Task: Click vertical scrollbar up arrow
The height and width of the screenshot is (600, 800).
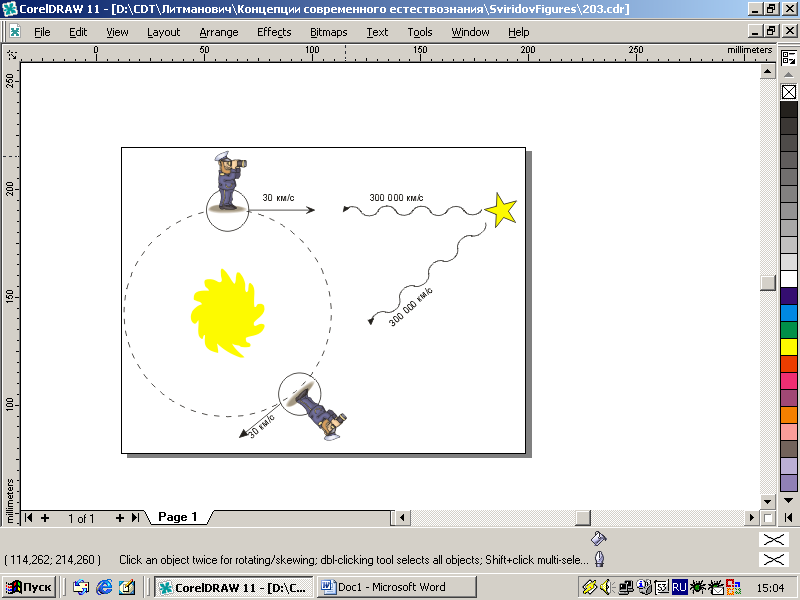Action: coord(767,71)
